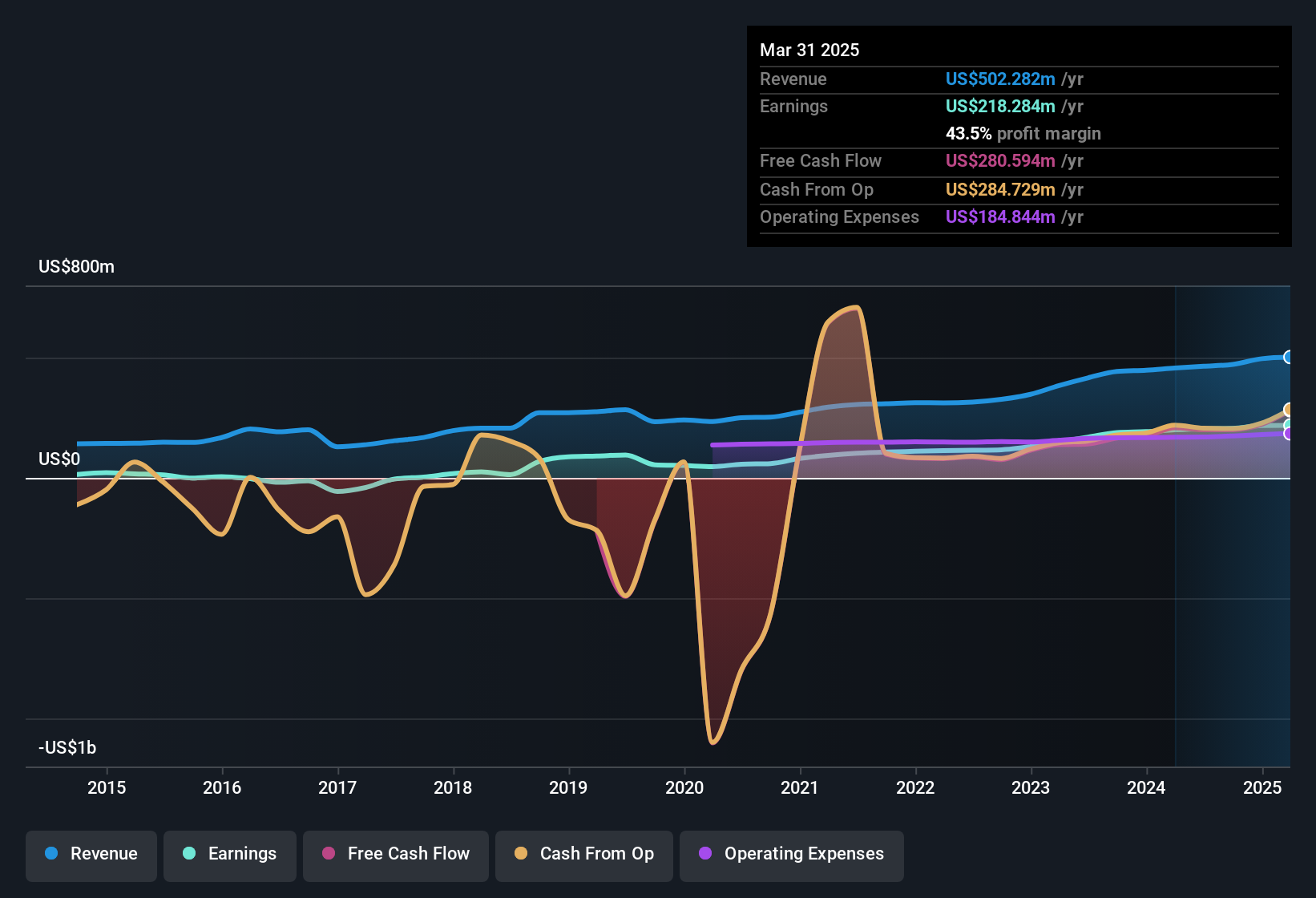Toggle the Cash From Op legend button

(x=584, y=855)
